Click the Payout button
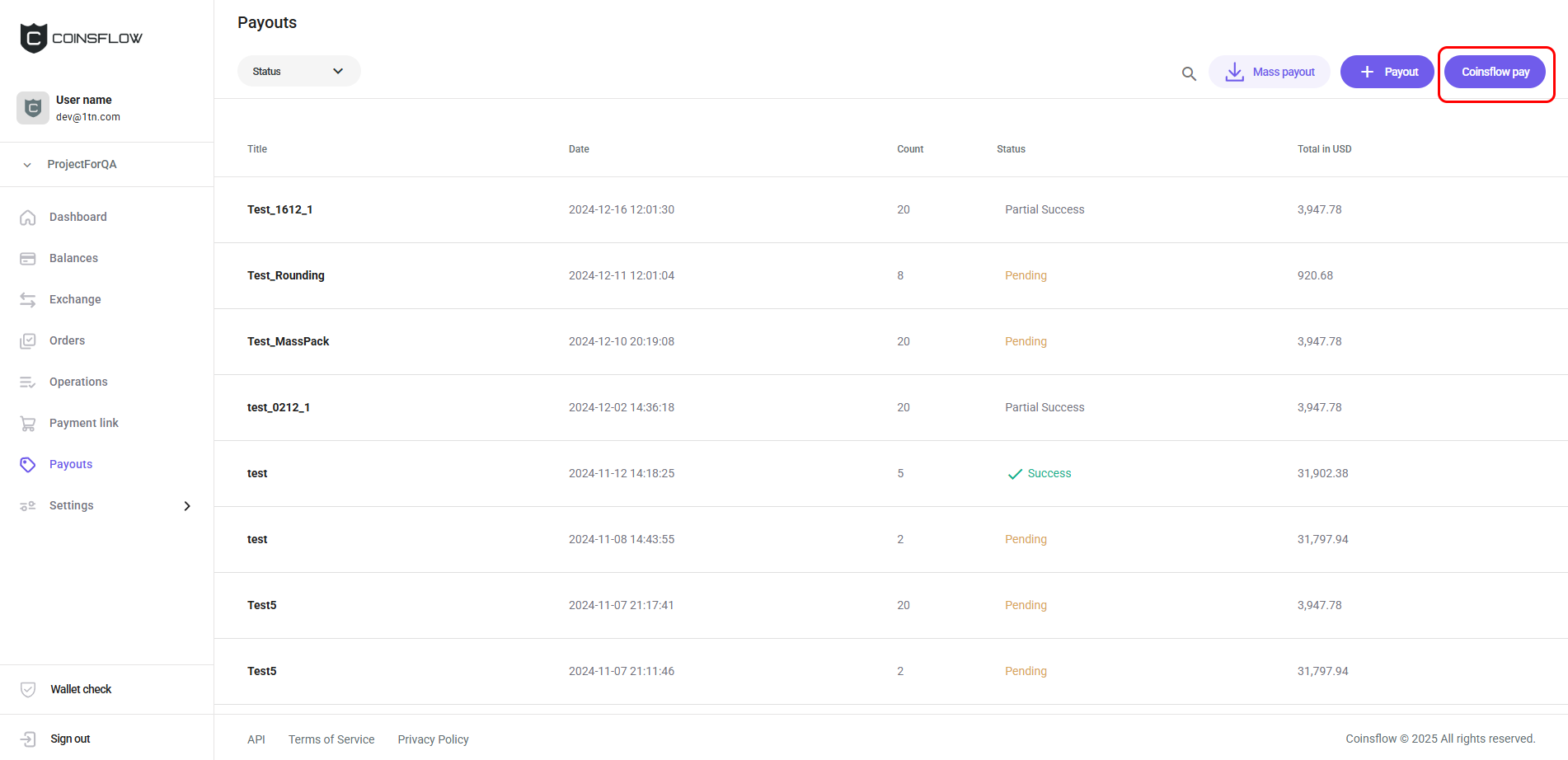Image resolution: width=1568 pixels, height=760 pixels. click(x=1387, y=72)
